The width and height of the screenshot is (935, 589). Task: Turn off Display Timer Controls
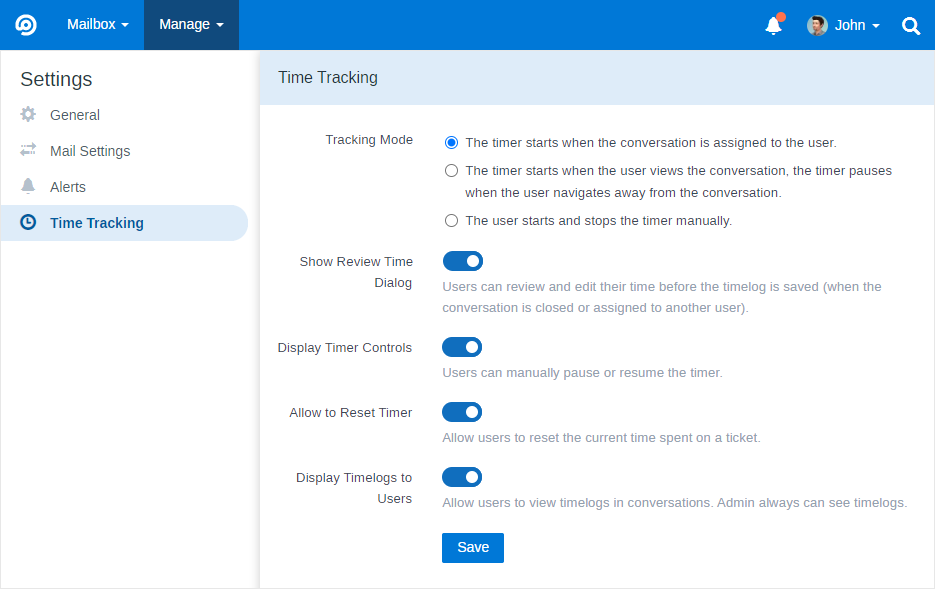click(x=462, y=347)
